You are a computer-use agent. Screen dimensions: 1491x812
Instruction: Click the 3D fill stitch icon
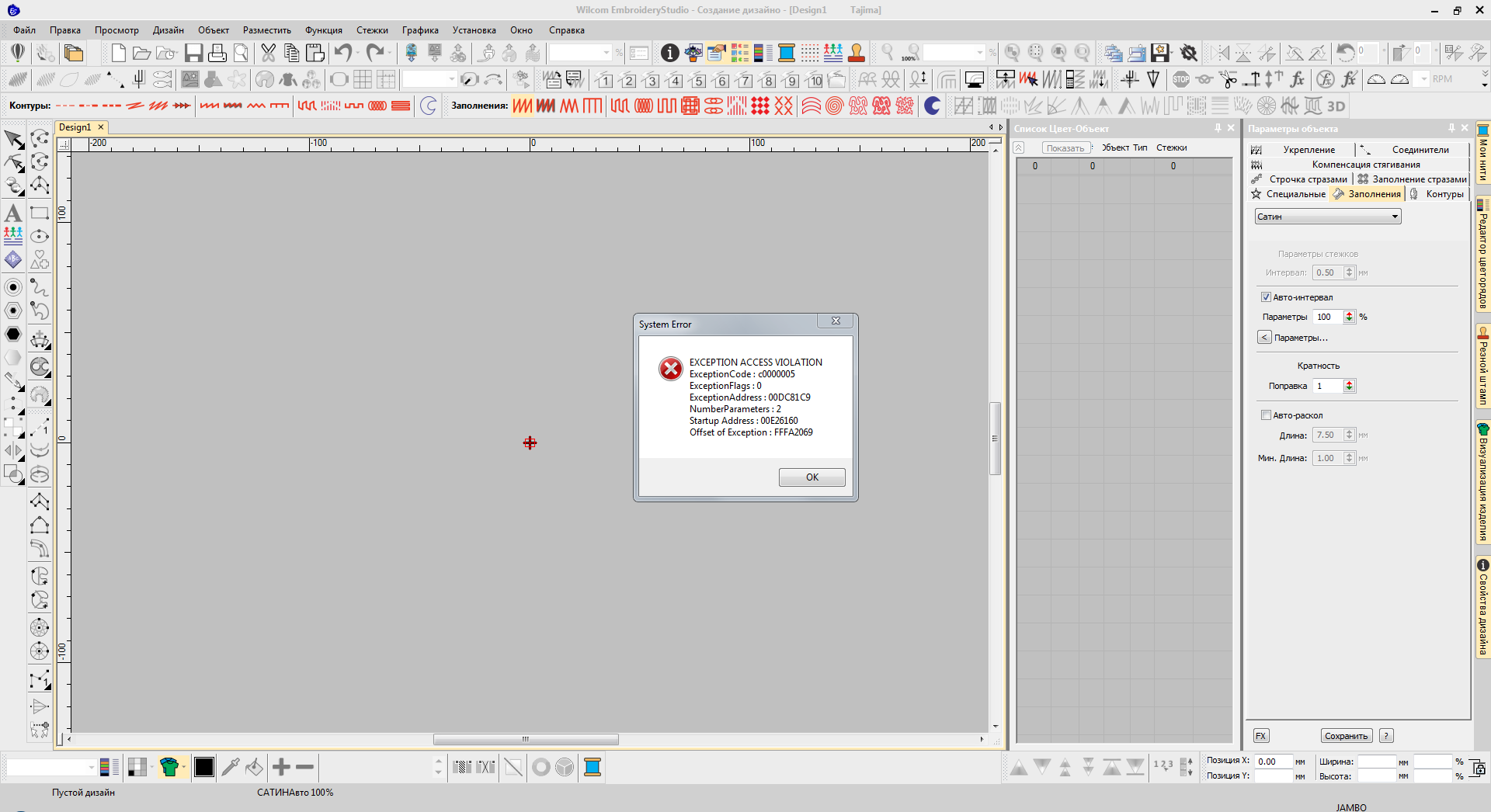pos(1336,106)
